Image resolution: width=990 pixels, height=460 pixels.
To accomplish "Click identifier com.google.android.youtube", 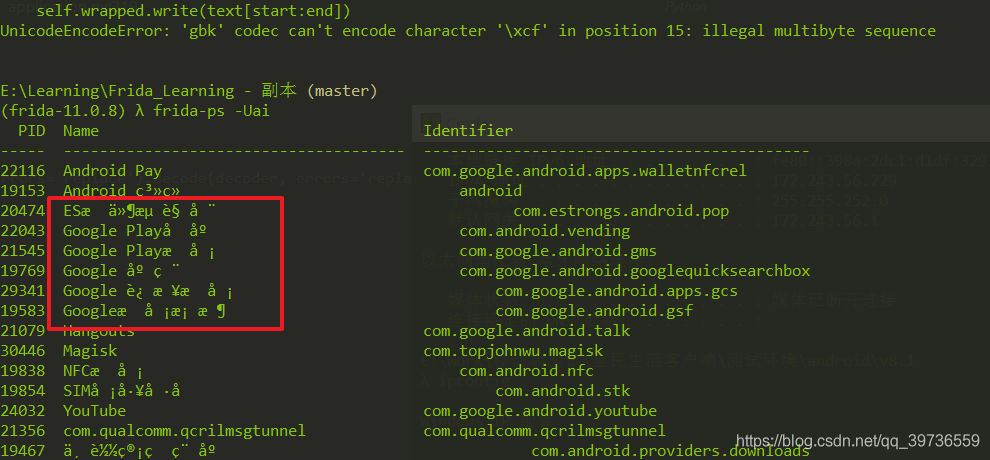I will click(x=540, y=411).
